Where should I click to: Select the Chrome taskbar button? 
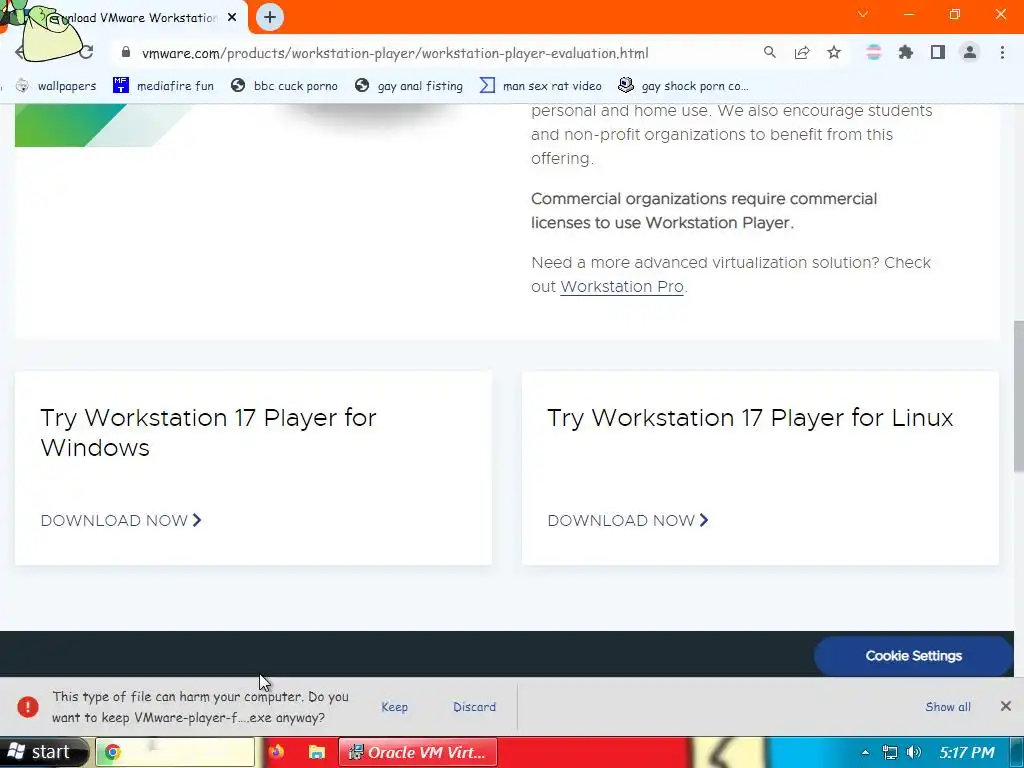(175, 752)
